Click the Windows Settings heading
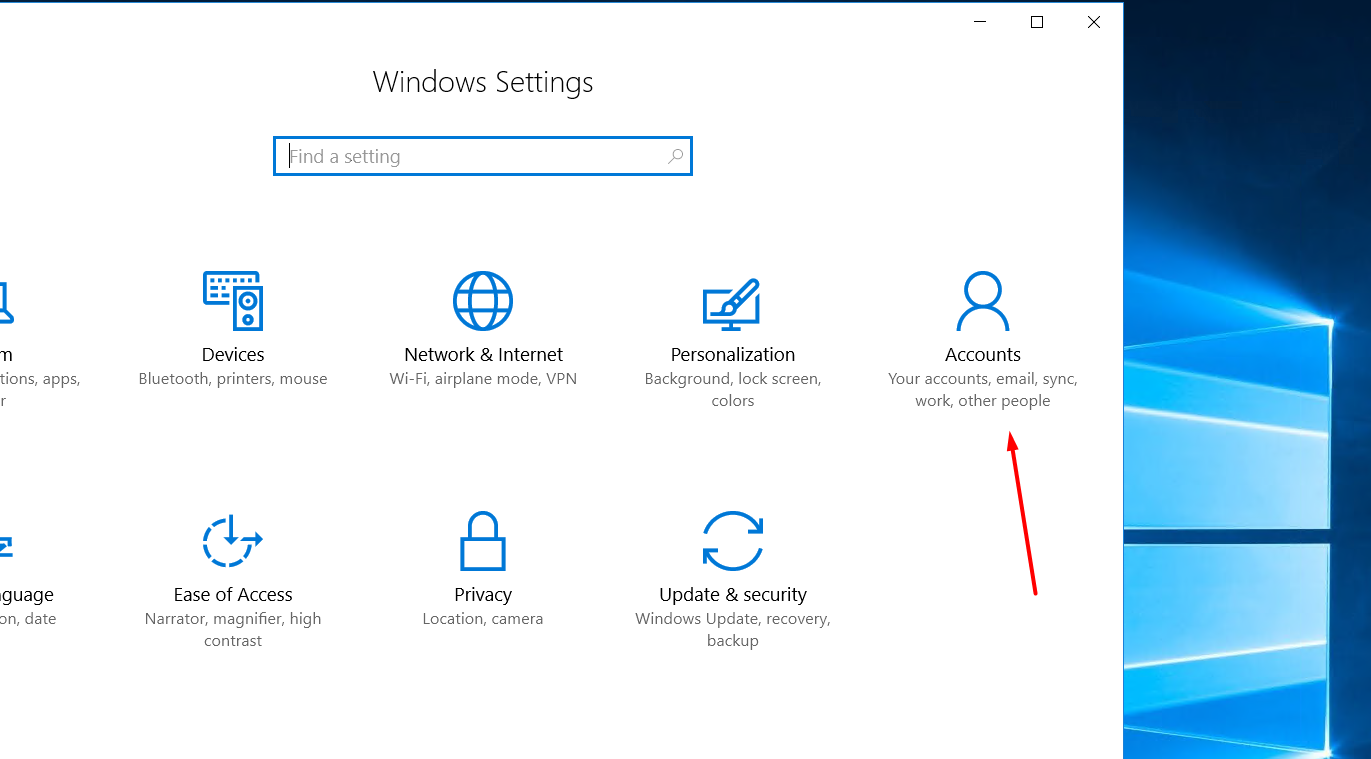 [x=483, y=82]
